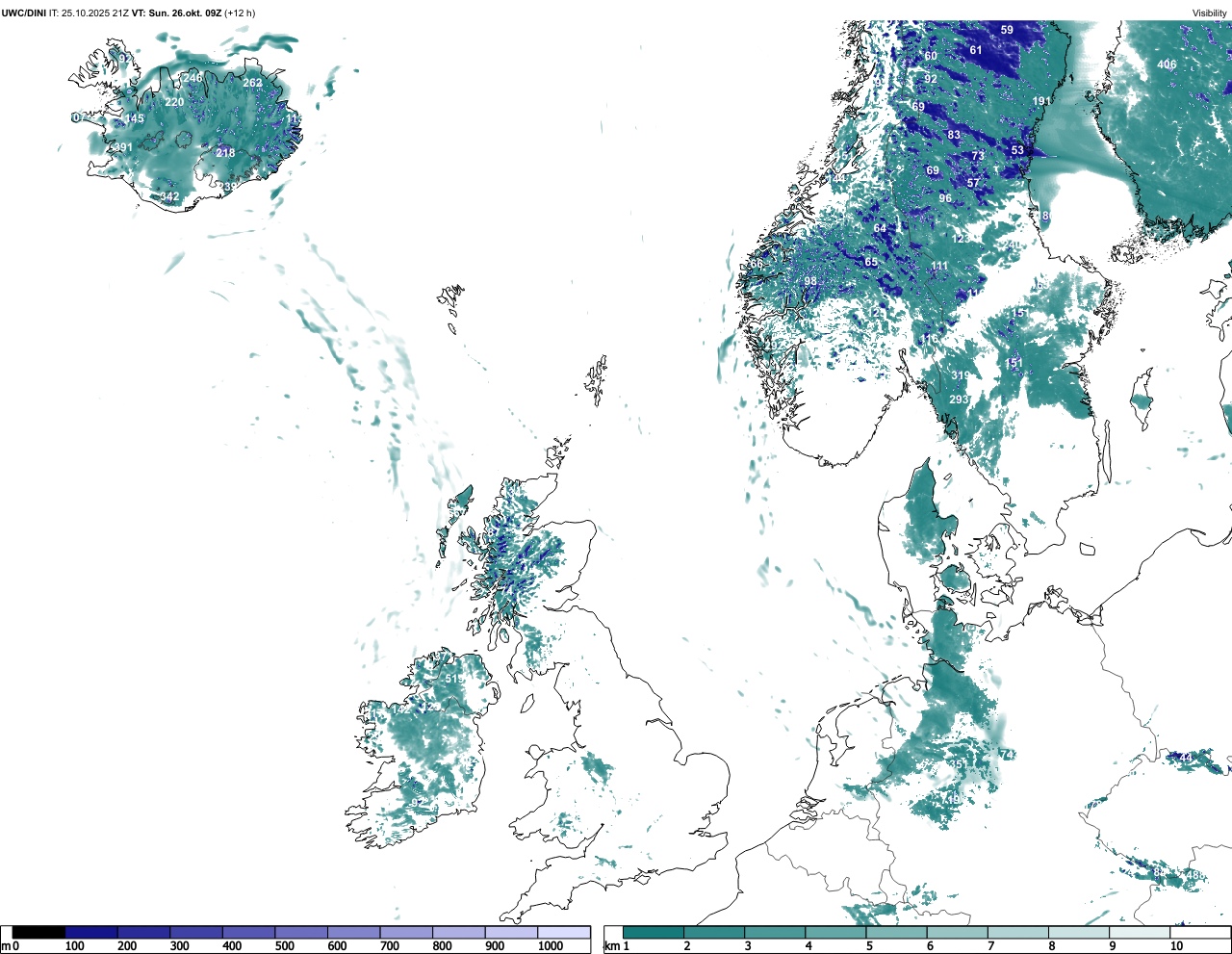Click the 98 value over southern Norway

tap(810, 281)
